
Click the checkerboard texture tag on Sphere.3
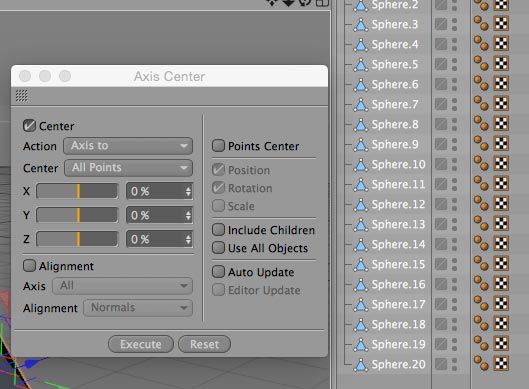coord(501,24)
